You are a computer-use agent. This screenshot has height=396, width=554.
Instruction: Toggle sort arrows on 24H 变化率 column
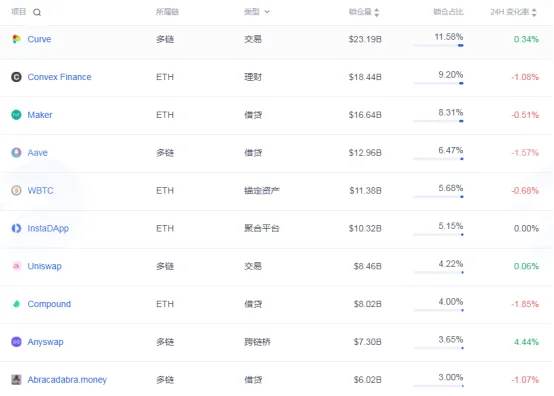(534, 12)
